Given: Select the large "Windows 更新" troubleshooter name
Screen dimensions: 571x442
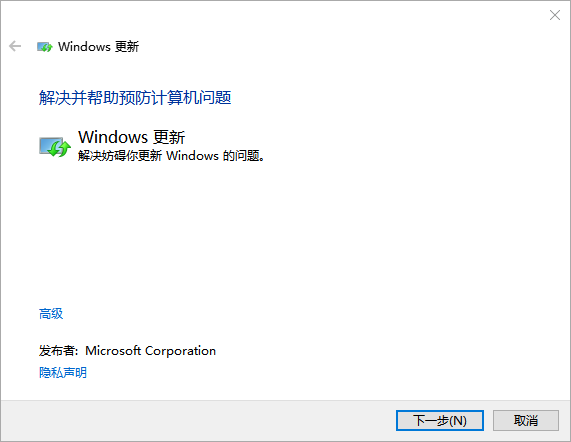Looking at the screenshot, I should pos(131,137).
